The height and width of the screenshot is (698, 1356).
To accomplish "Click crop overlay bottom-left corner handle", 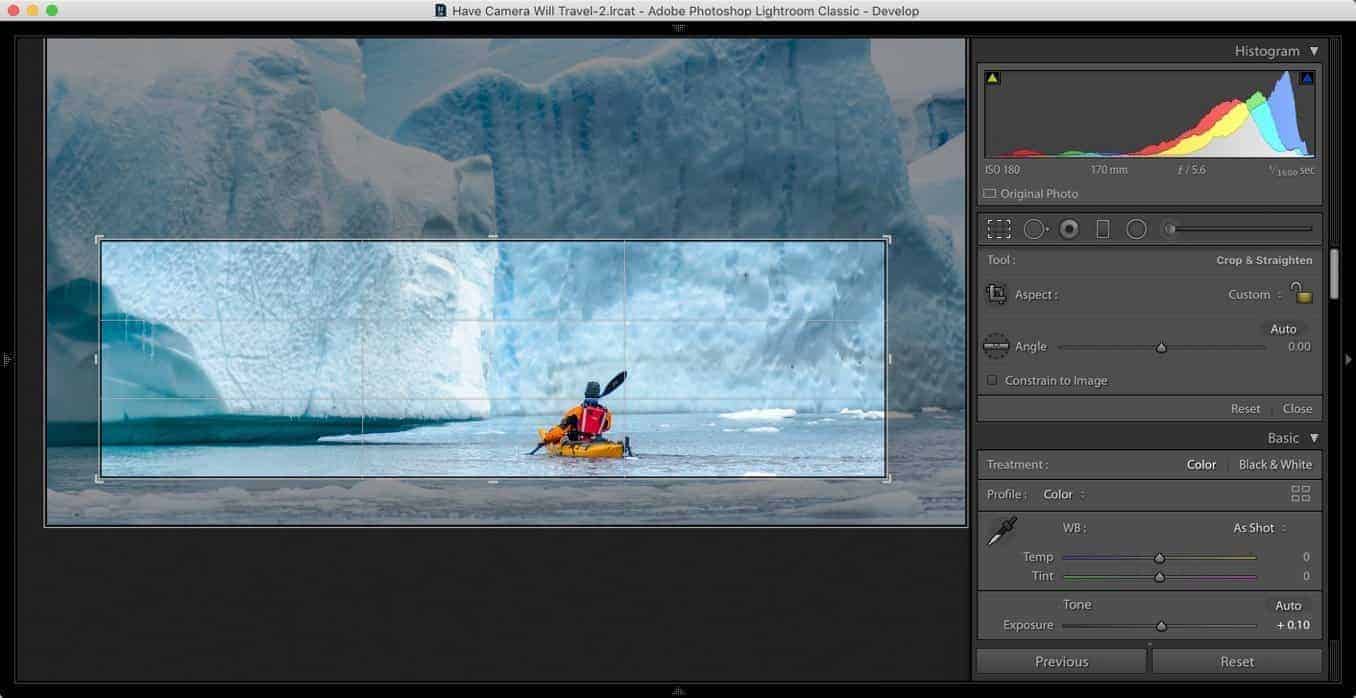I will coord(99,478).
